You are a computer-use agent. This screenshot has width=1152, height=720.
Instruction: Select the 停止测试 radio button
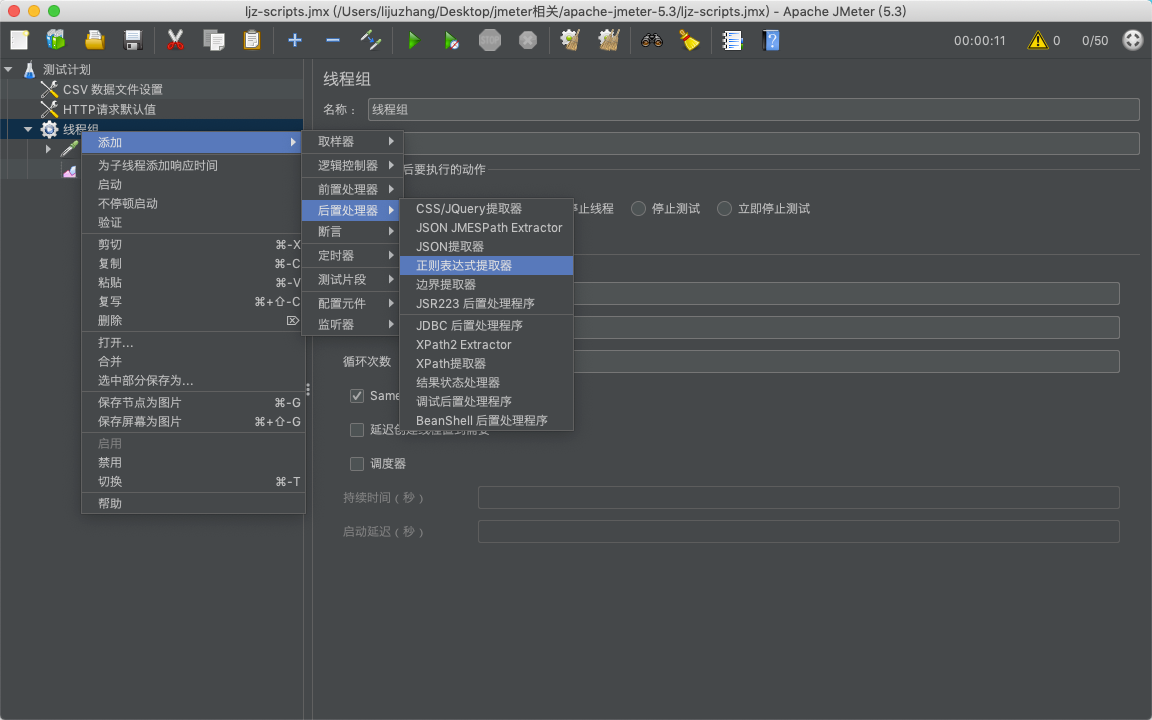coord(638,209)
